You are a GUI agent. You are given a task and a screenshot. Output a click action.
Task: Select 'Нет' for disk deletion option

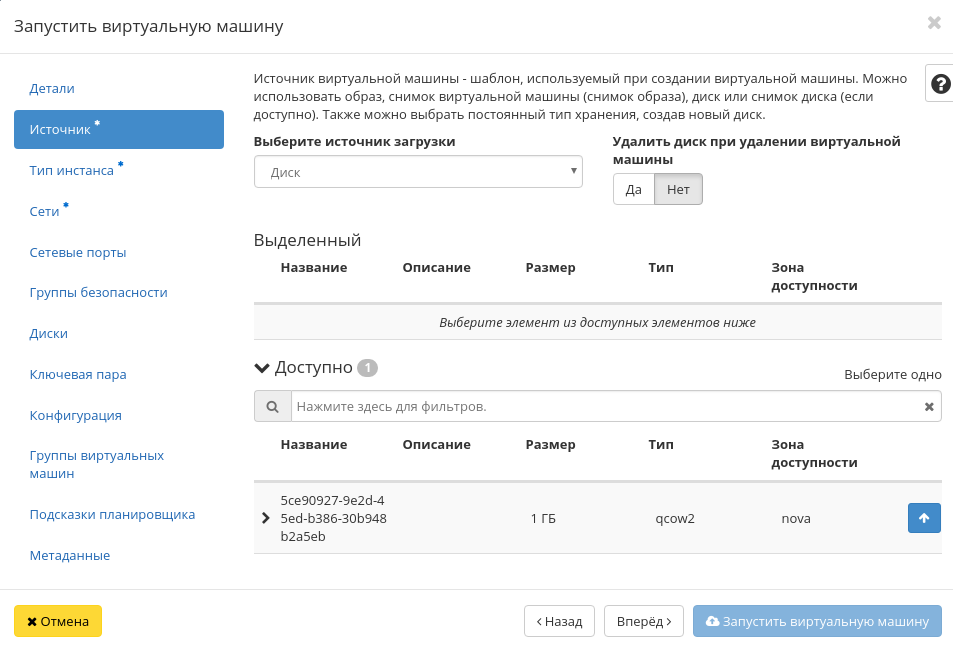tap(678, 189)
